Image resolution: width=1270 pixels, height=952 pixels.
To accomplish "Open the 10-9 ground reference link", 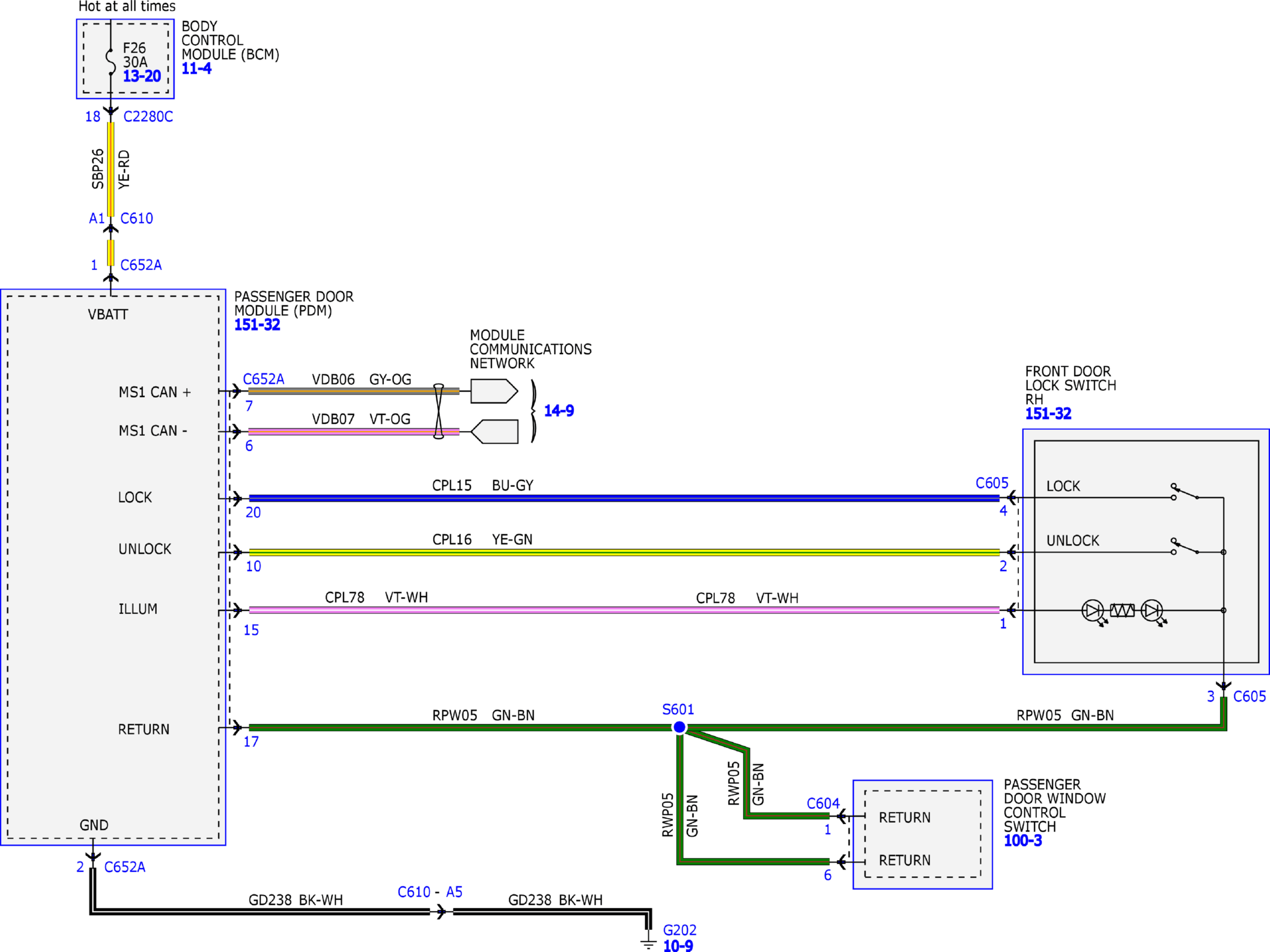I will click(678, 945).
